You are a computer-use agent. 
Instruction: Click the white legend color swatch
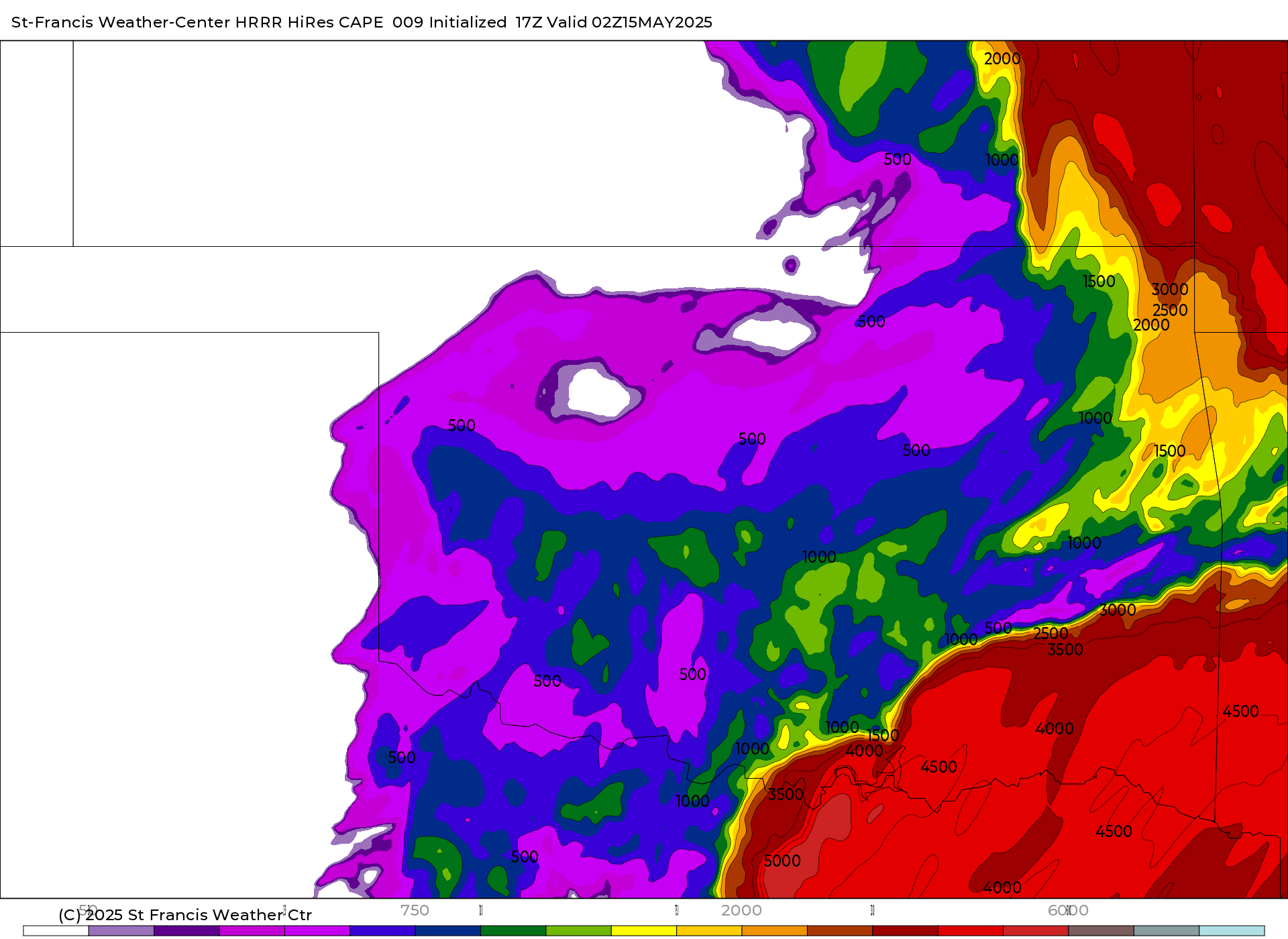(56, 930)
